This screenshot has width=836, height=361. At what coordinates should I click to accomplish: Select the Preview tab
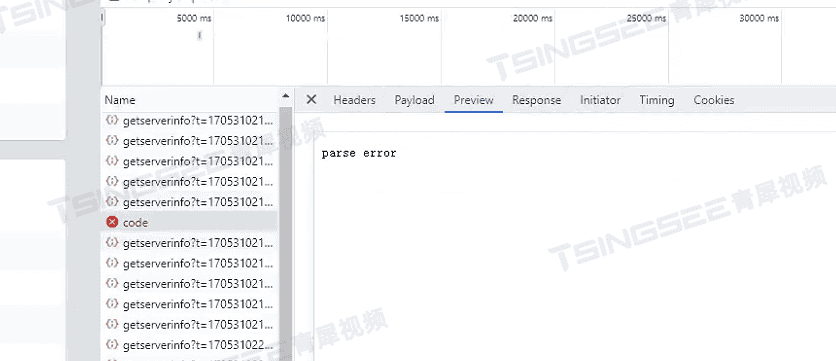click(473, 100)
